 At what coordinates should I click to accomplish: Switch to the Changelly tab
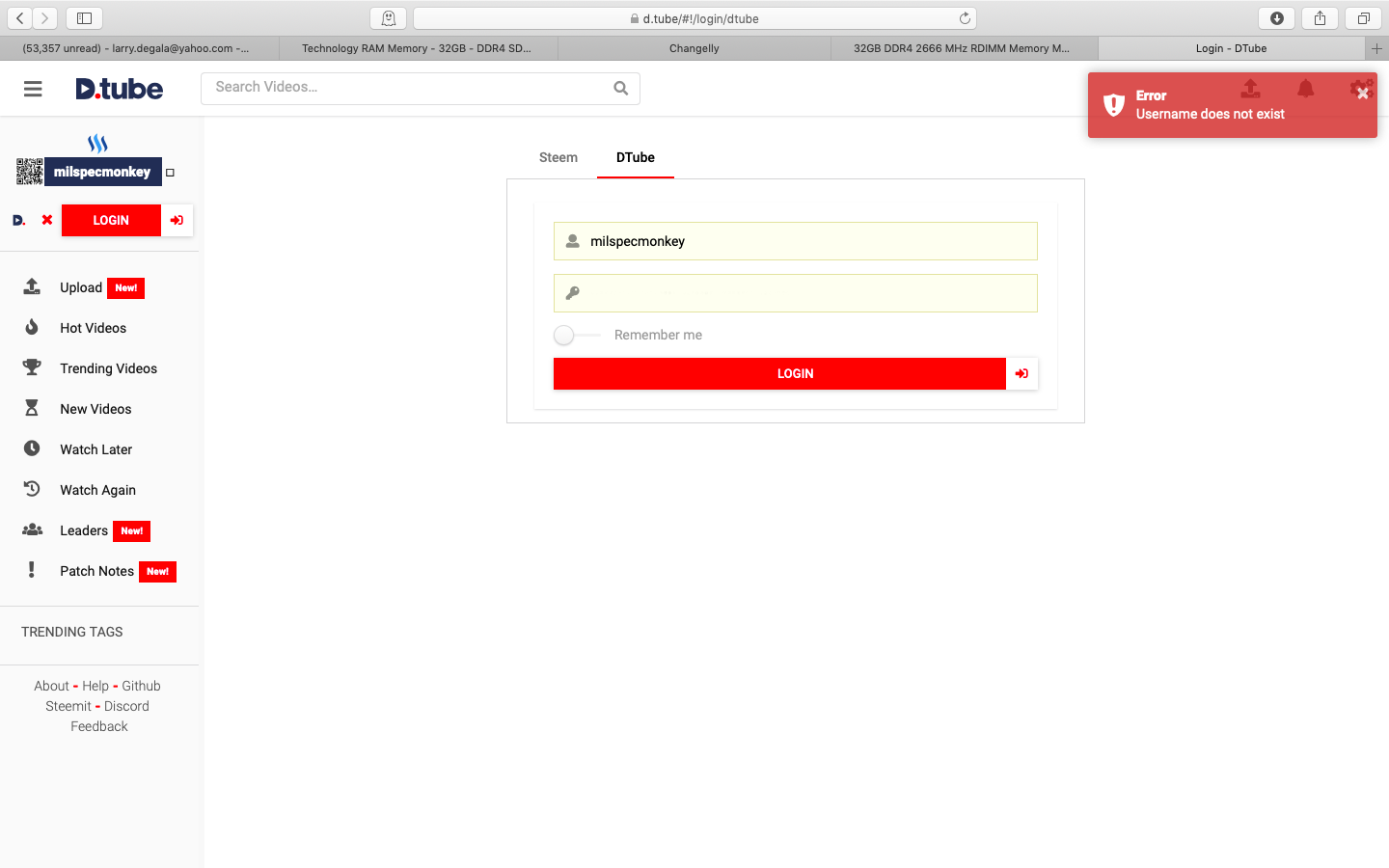pyautogui.click(x=694, y=48)
